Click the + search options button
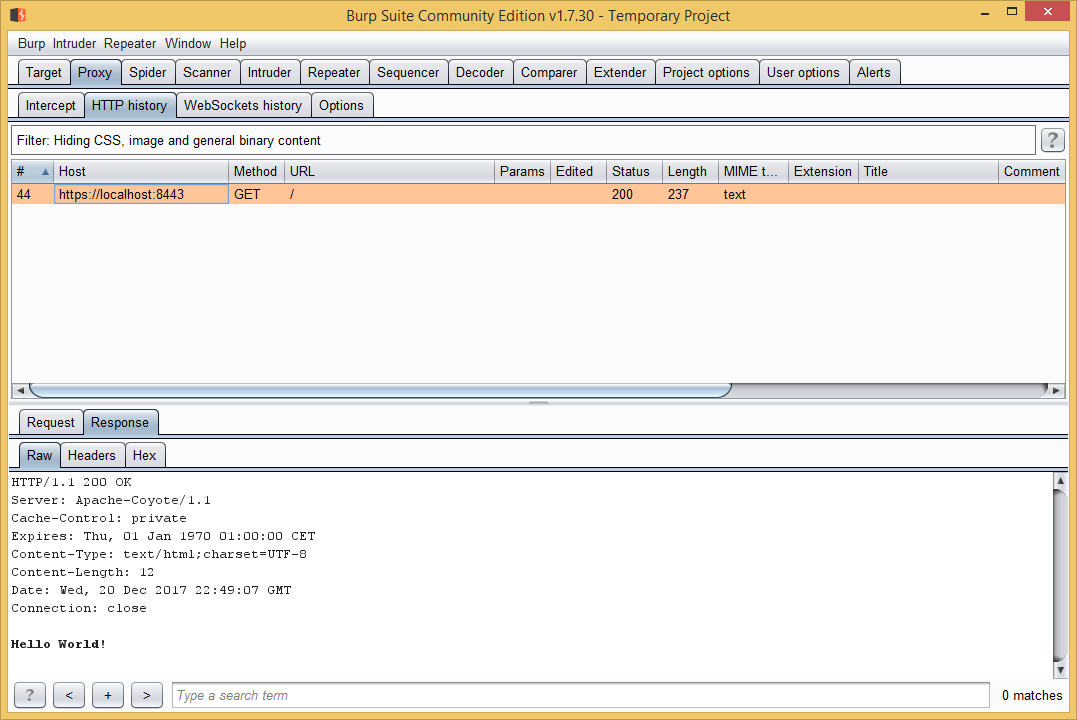1077x720 pixels. tap(108, 695)
